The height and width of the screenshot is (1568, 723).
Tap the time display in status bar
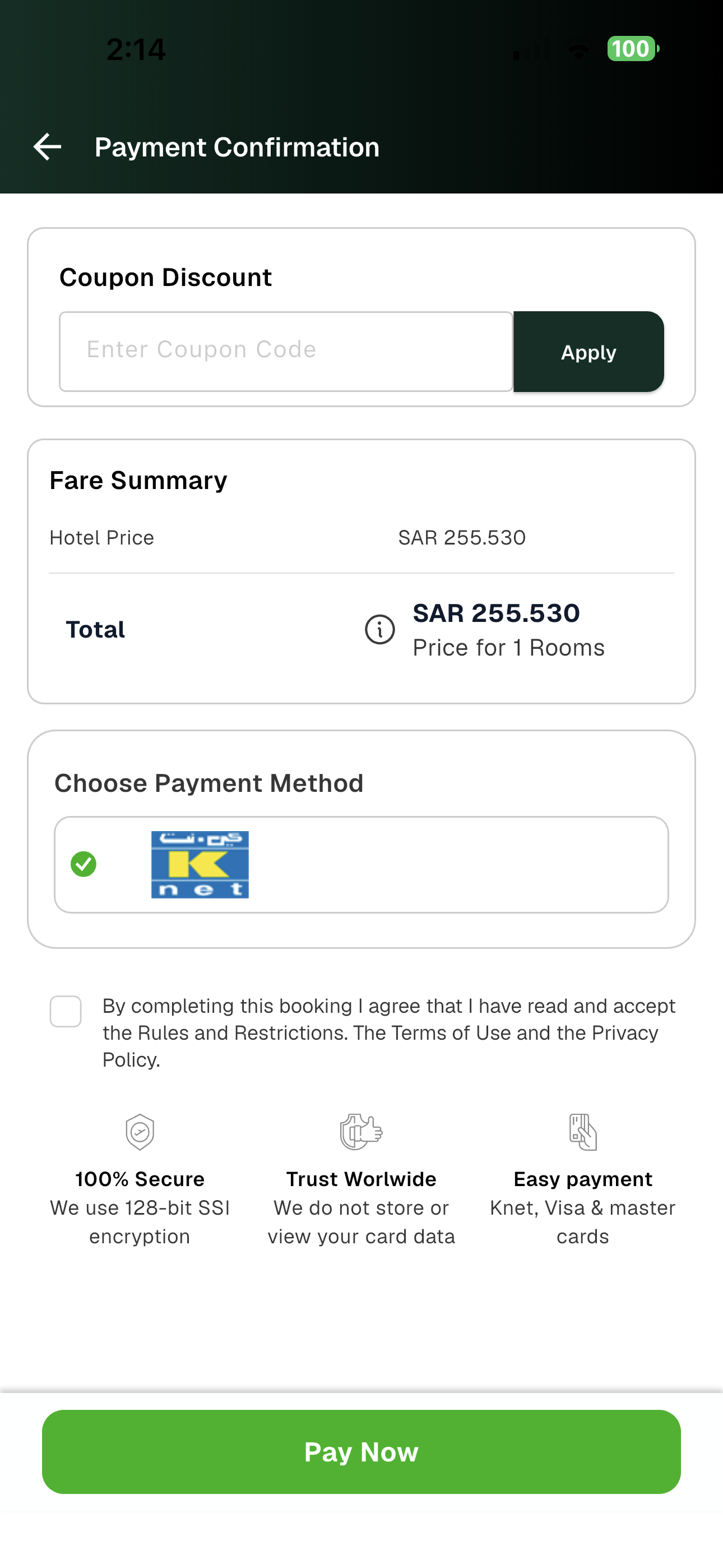136,50
